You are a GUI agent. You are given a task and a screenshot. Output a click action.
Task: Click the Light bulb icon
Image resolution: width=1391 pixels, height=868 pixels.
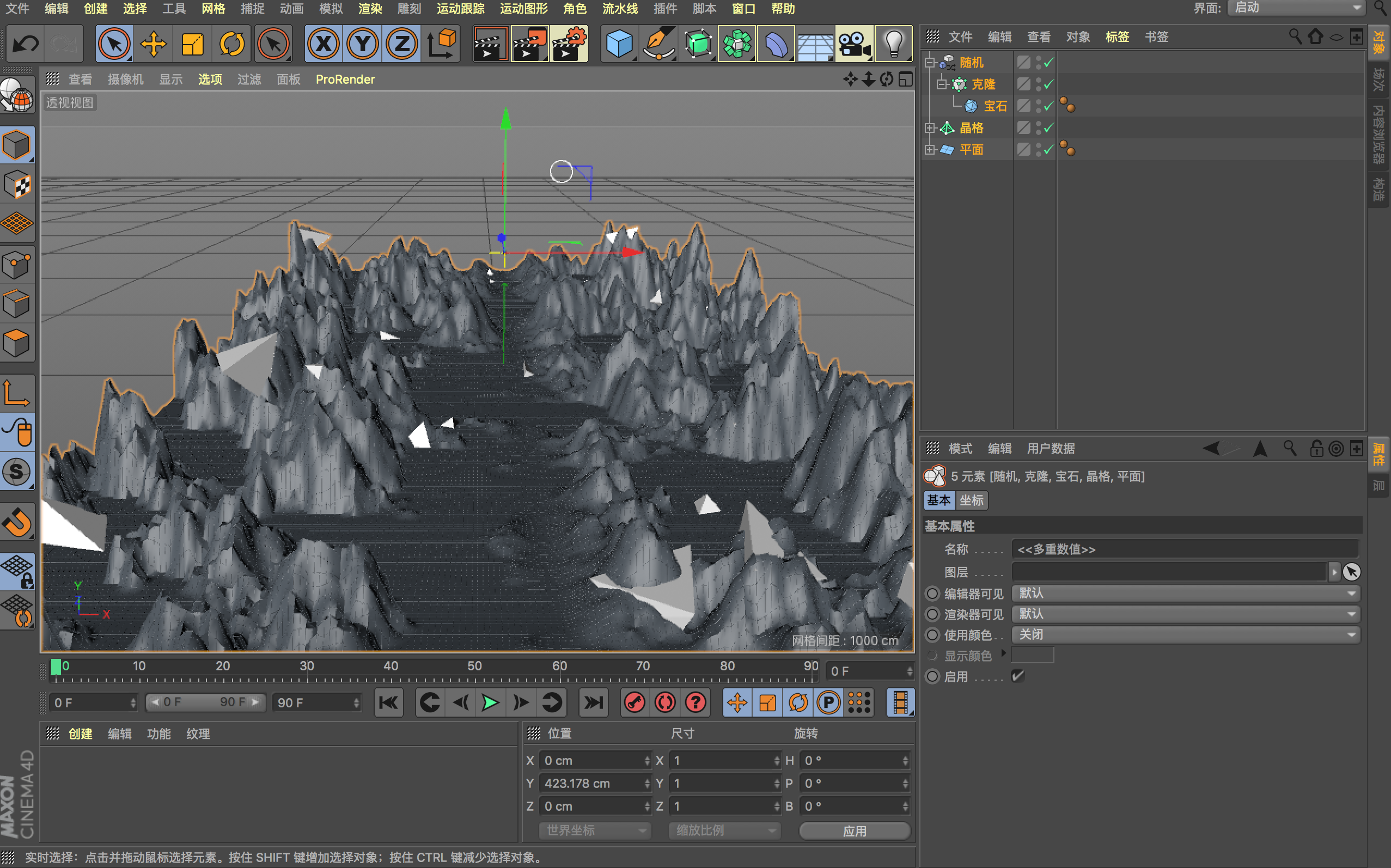(893, 44)
